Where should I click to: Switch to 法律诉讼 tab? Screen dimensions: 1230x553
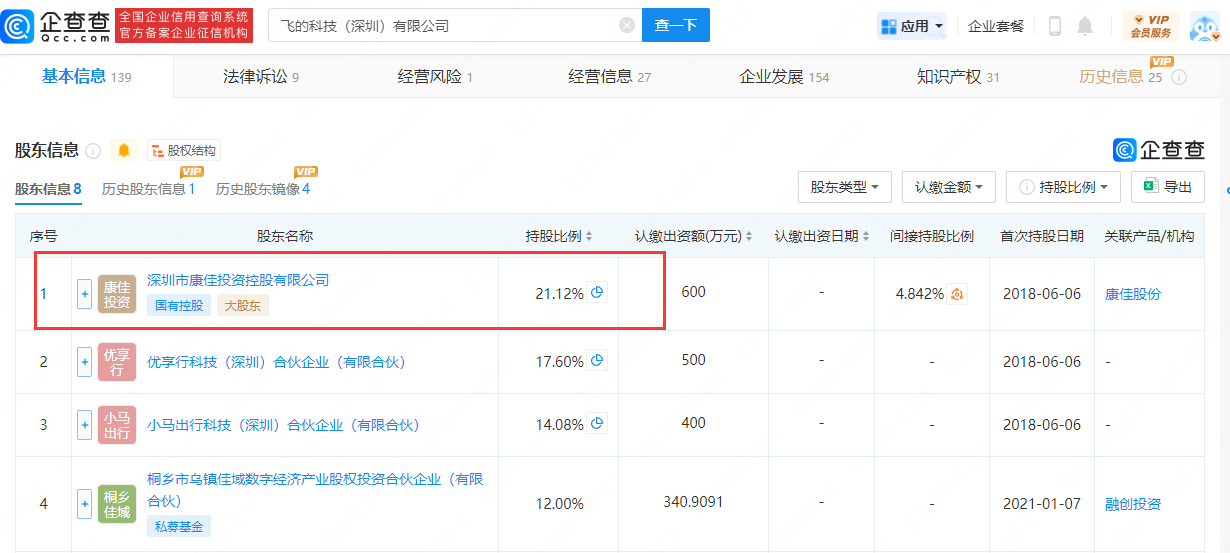click(x=260, y=77)
